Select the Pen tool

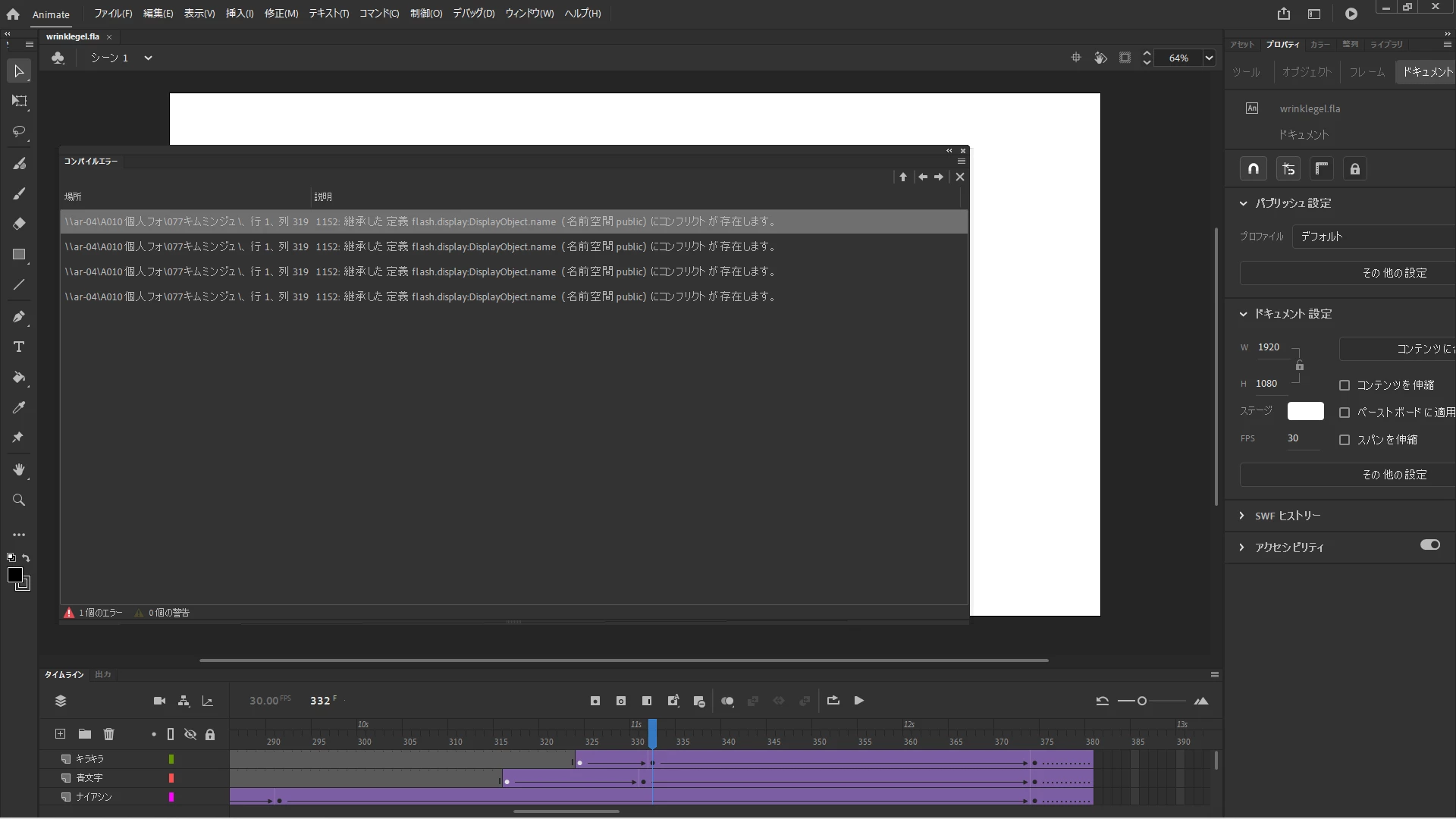click(19, 316)
